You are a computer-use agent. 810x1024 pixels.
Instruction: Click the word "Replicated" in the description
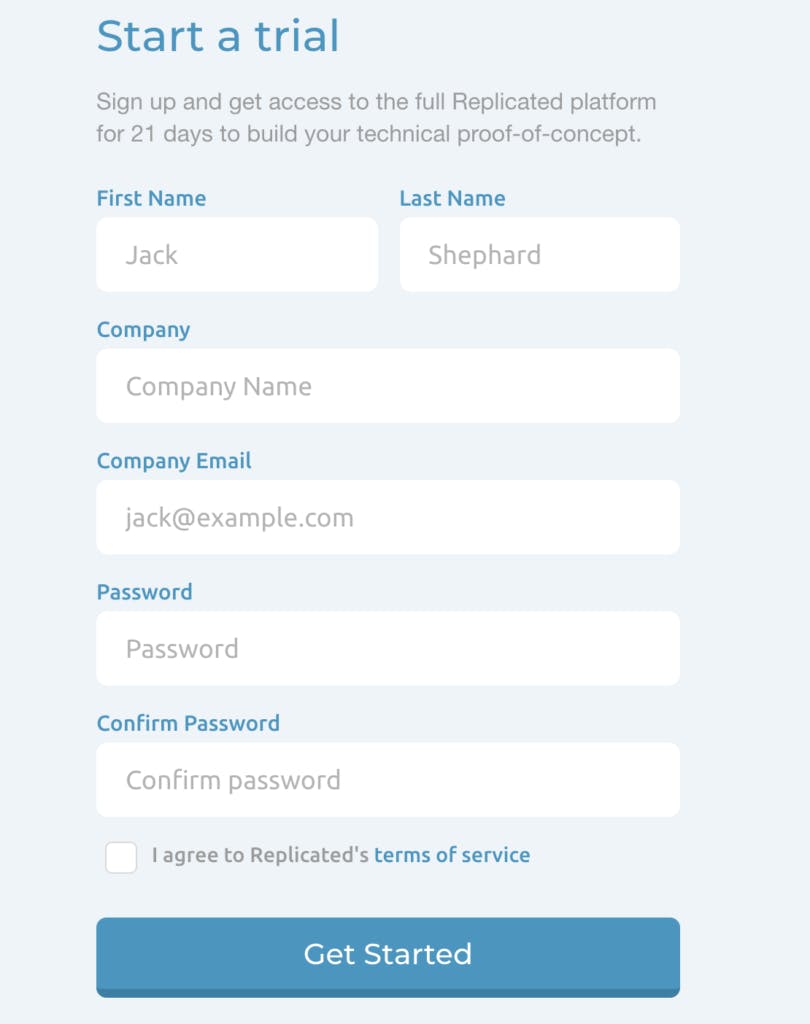click(x=508, y=102)
